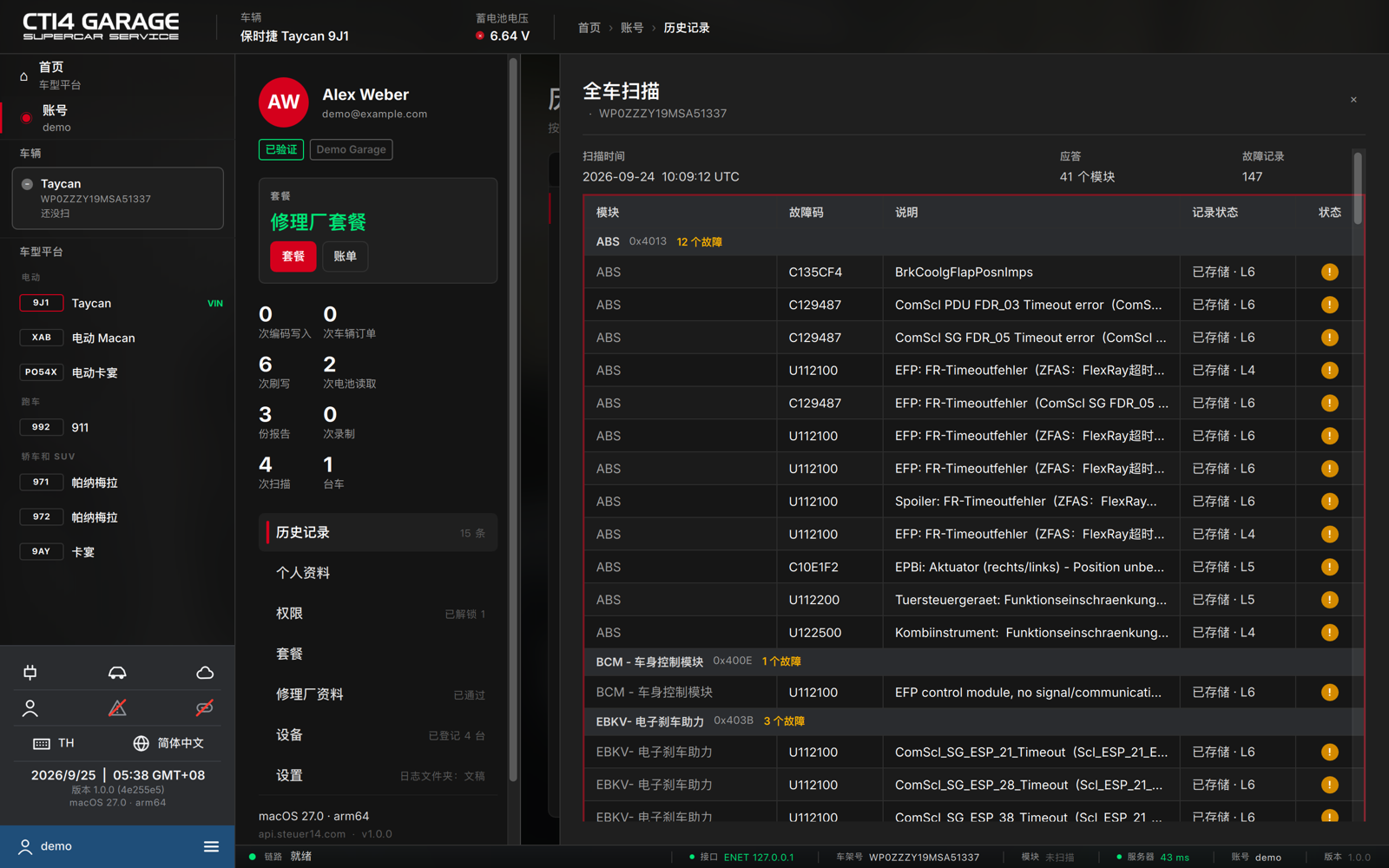Click 账号 in the breadcrumb
Image resolution: width=1389 pixels, height=868 pixels.
pos(632,28)
